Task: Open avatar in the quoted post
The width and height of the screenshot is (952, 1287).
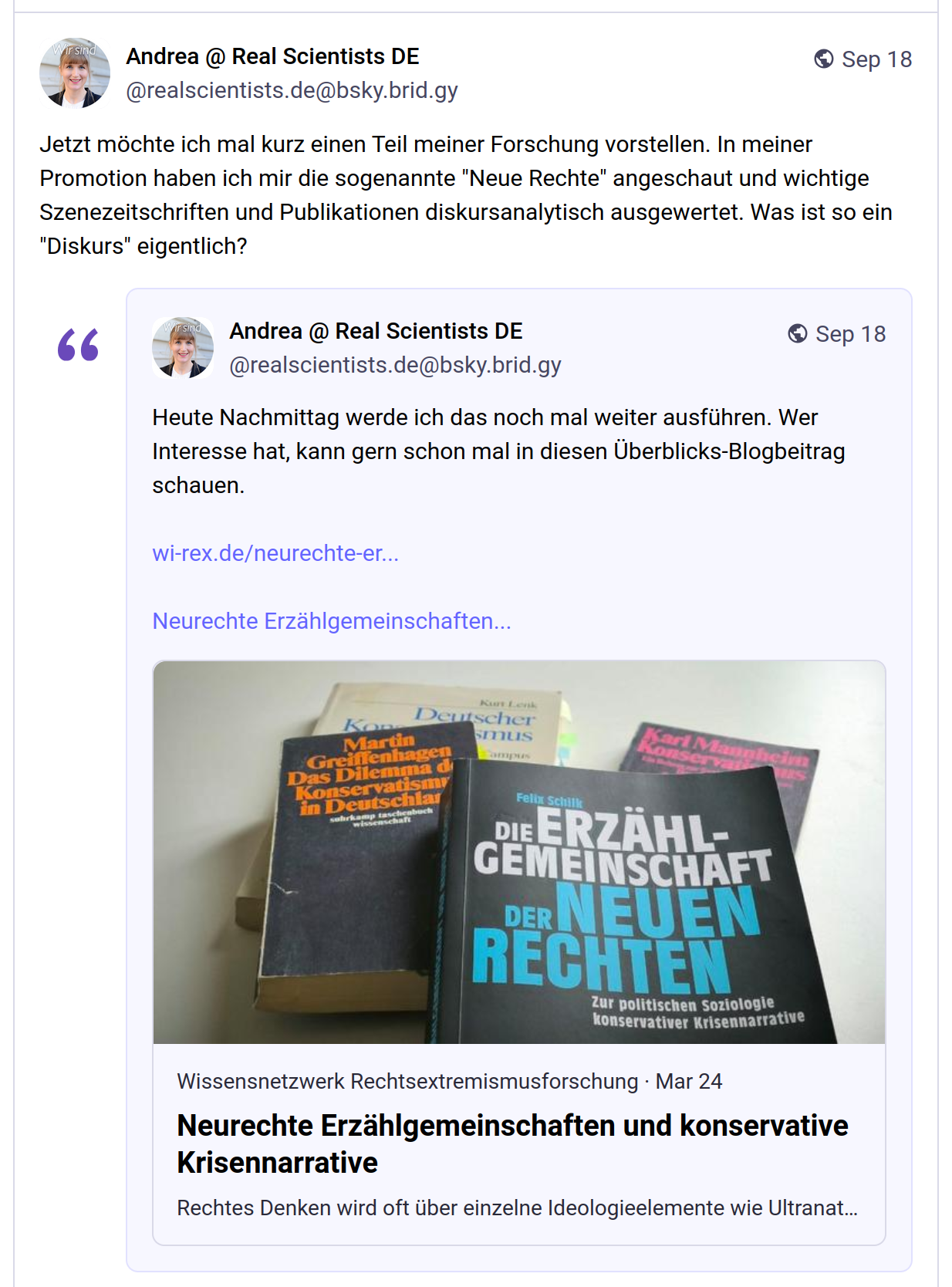Action: pos(183,347)
